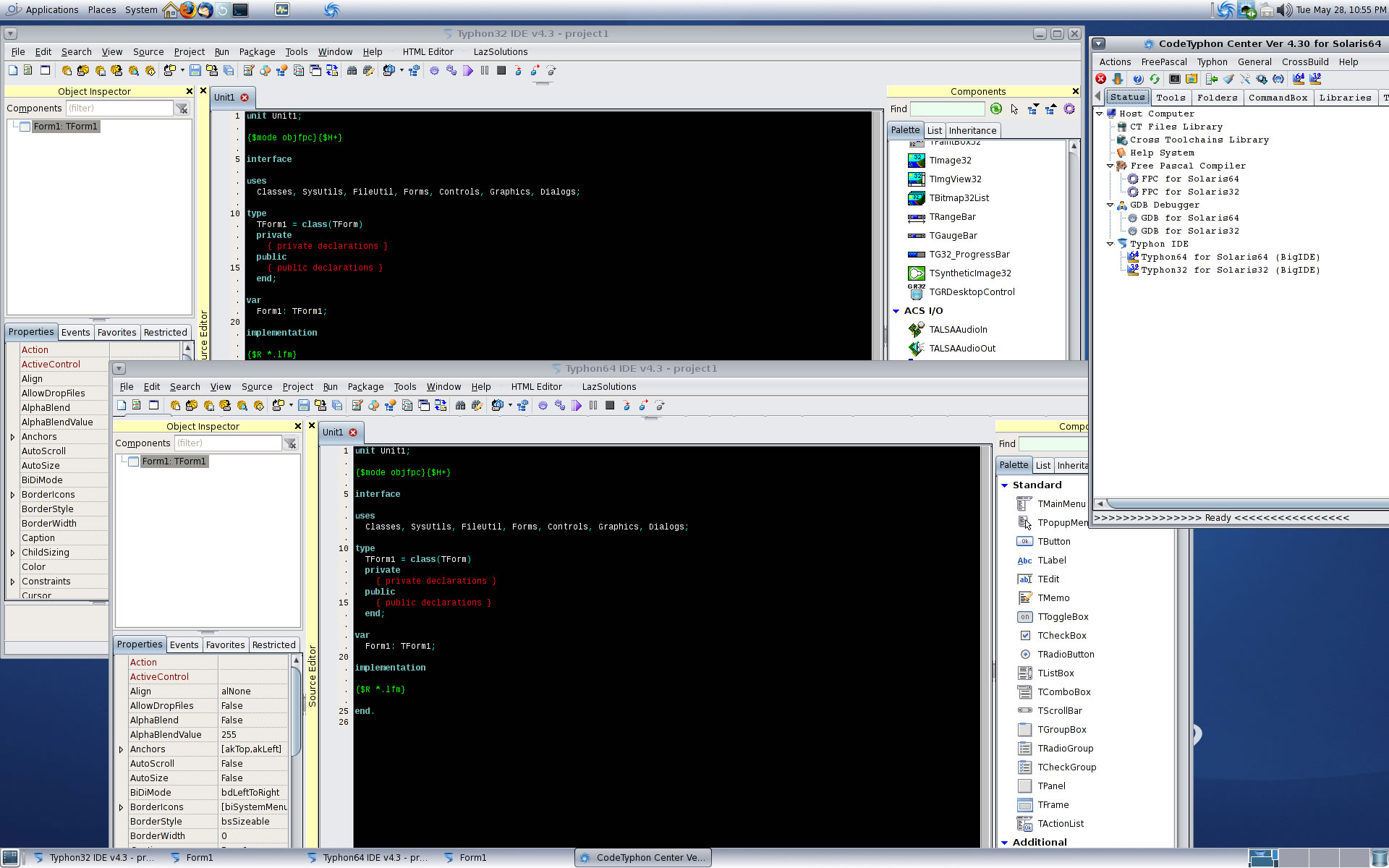Expand Constraints property in Typhon32 inspector
Image resolution: width=1389 pixels, height=868 pixels.
[x=13, y=582]
